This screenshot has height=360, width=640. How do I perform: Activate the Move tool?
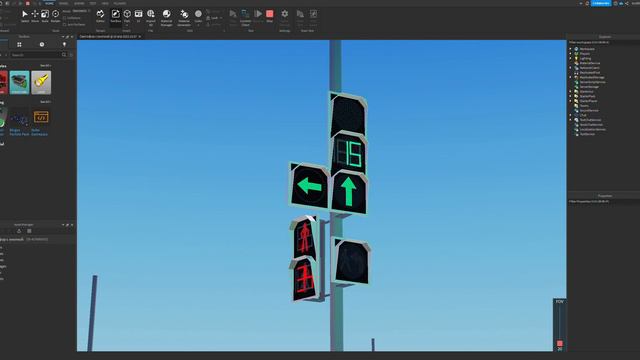[x=35, y=14]
